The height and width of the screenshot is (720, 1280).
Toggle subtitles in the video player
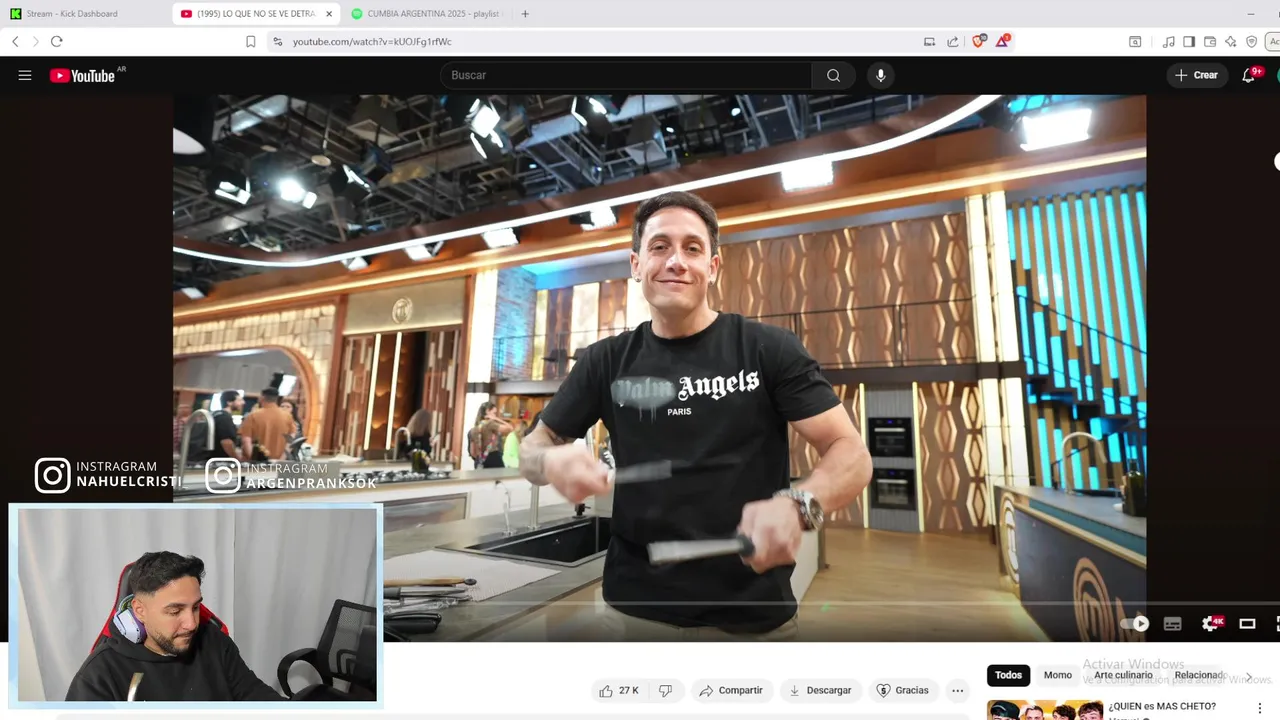point(1173,623)
